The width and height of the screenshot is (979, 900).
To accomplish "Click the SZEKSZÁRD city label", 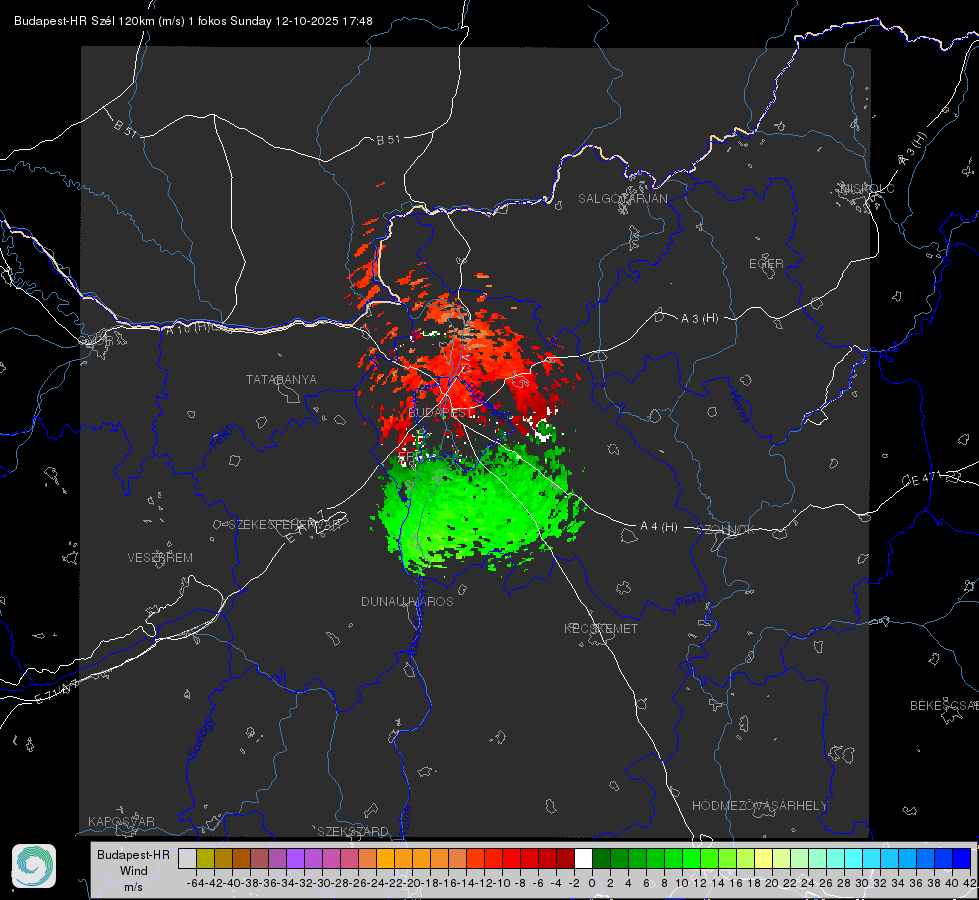I will [353, 831].
